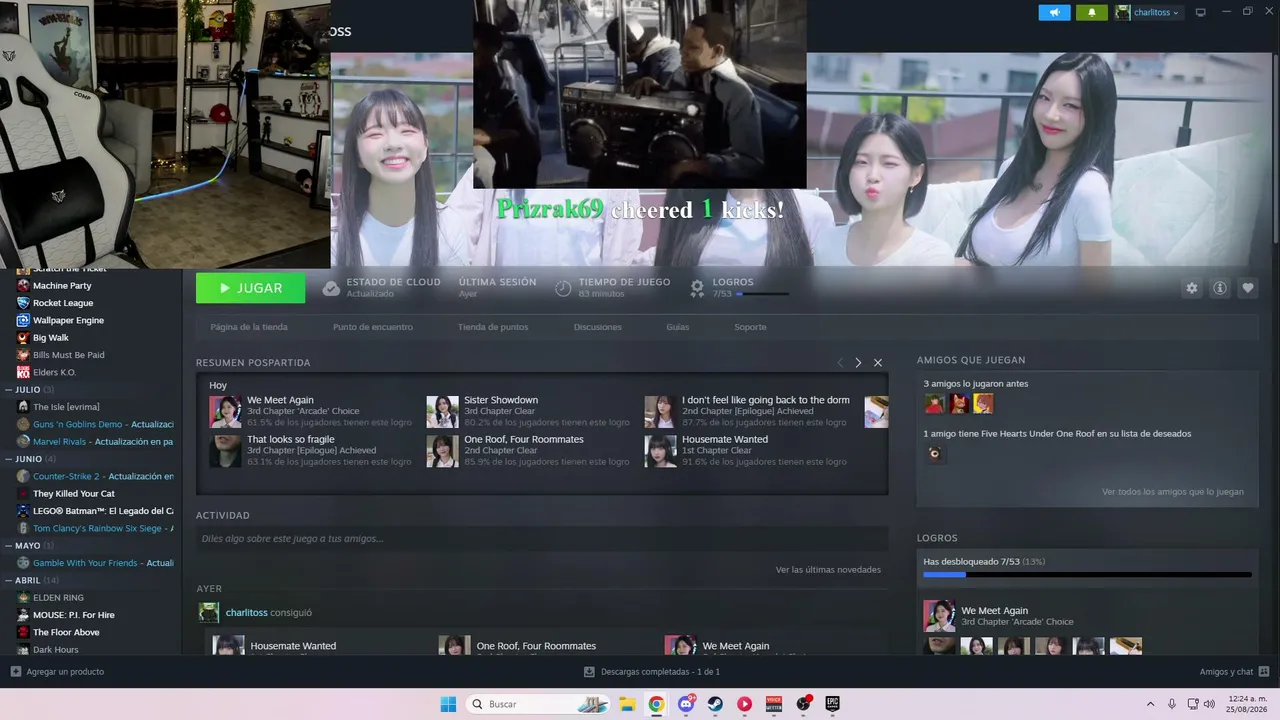Open File Explorer from the taskbar

coord(627,704)
